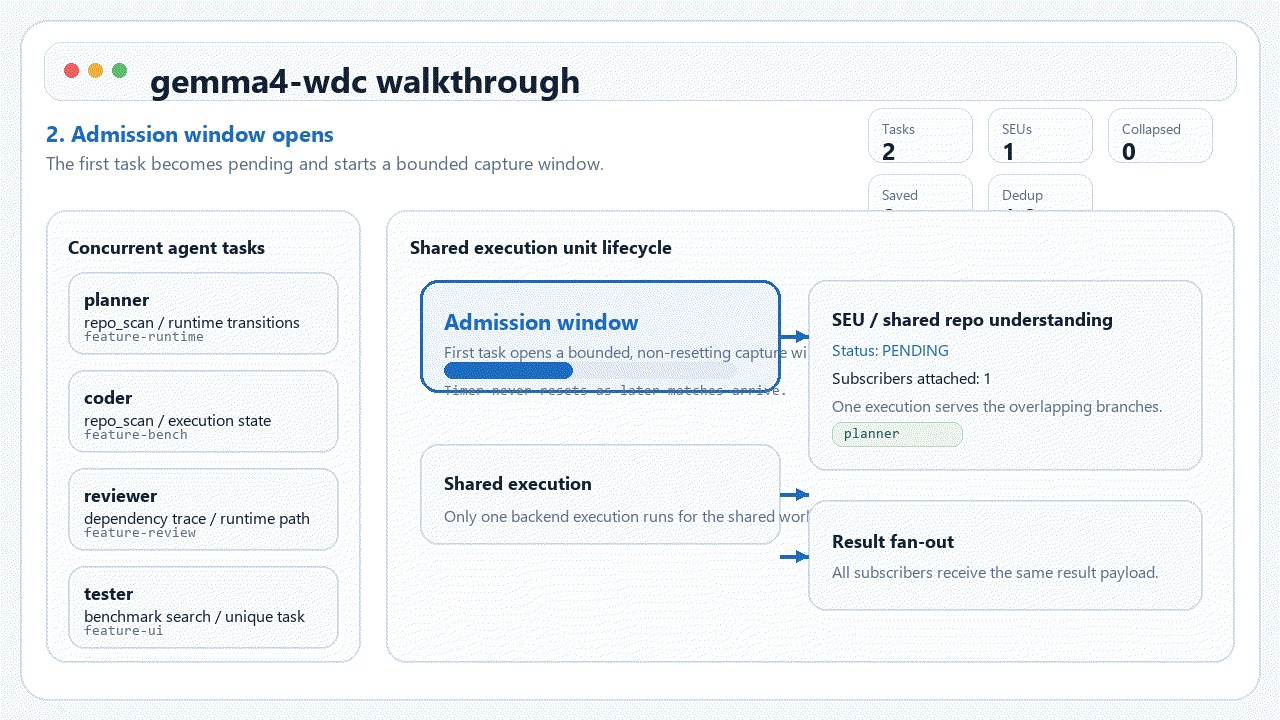The image size is (1280, 720).
Task: Switch to the planner task card
Action: [203, 312]
